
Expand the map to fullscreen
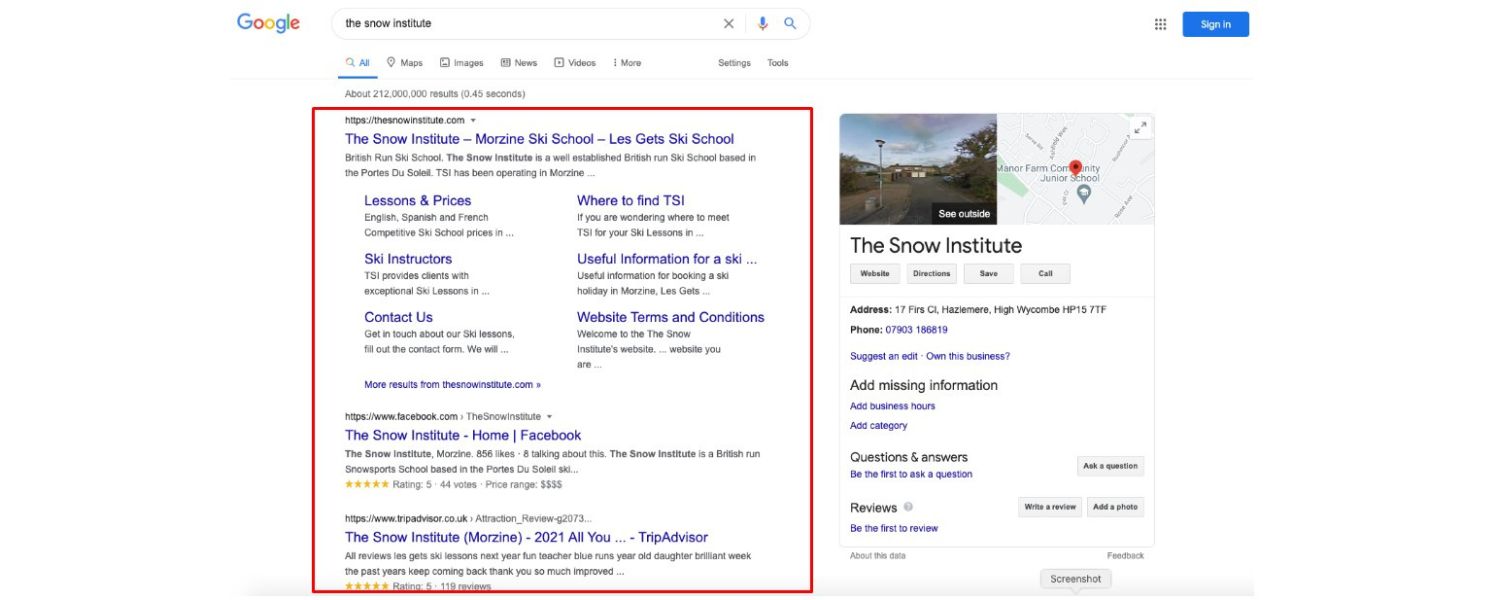pos(1142,125)
